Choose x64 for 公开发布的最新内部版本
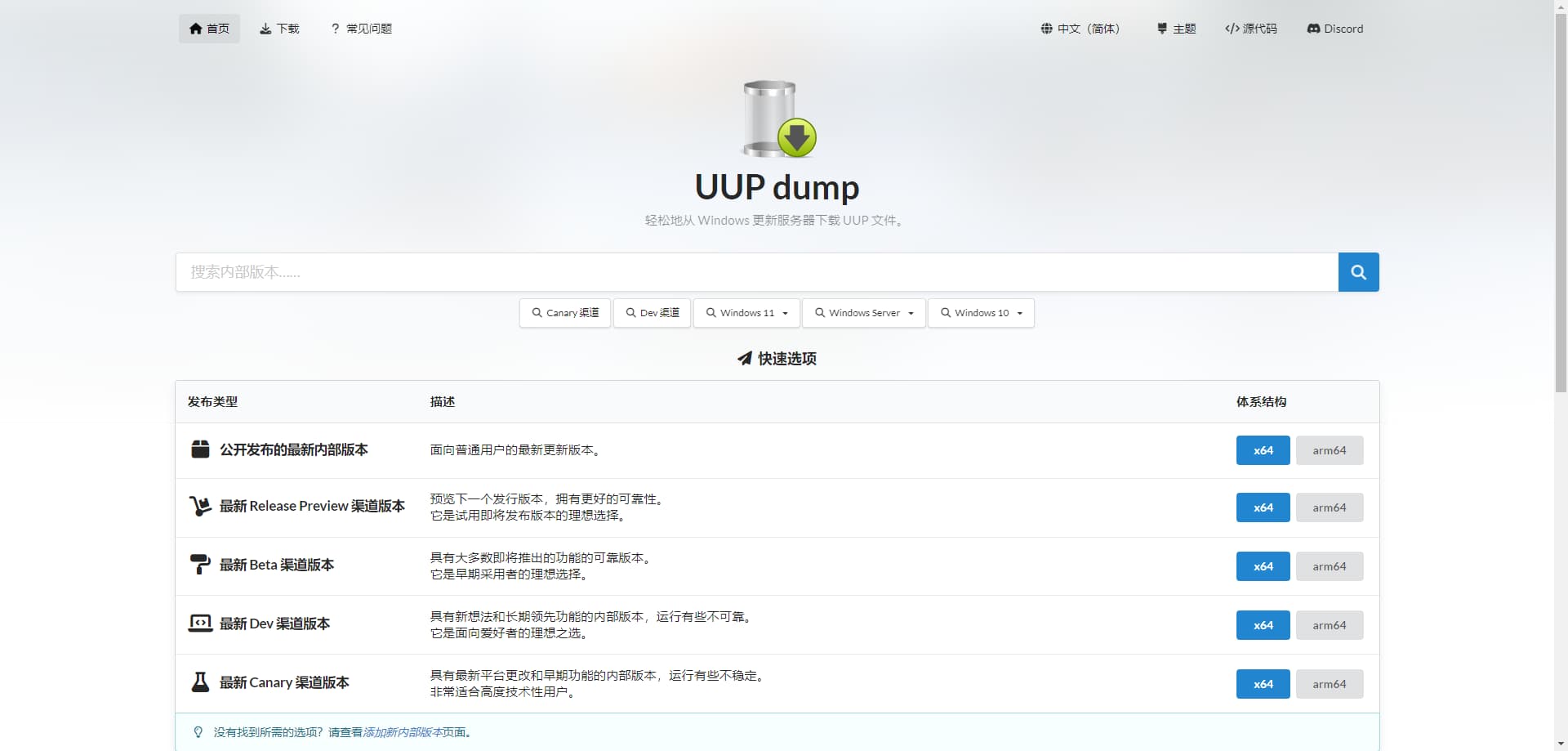Viewport: 1568px width, 751px height. [x=1263, y=450]
